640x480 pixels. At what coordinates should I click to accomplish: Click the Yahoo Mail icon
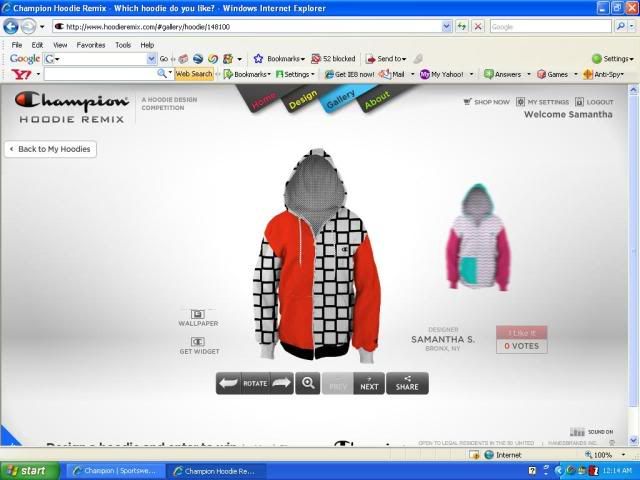(384, 74)
